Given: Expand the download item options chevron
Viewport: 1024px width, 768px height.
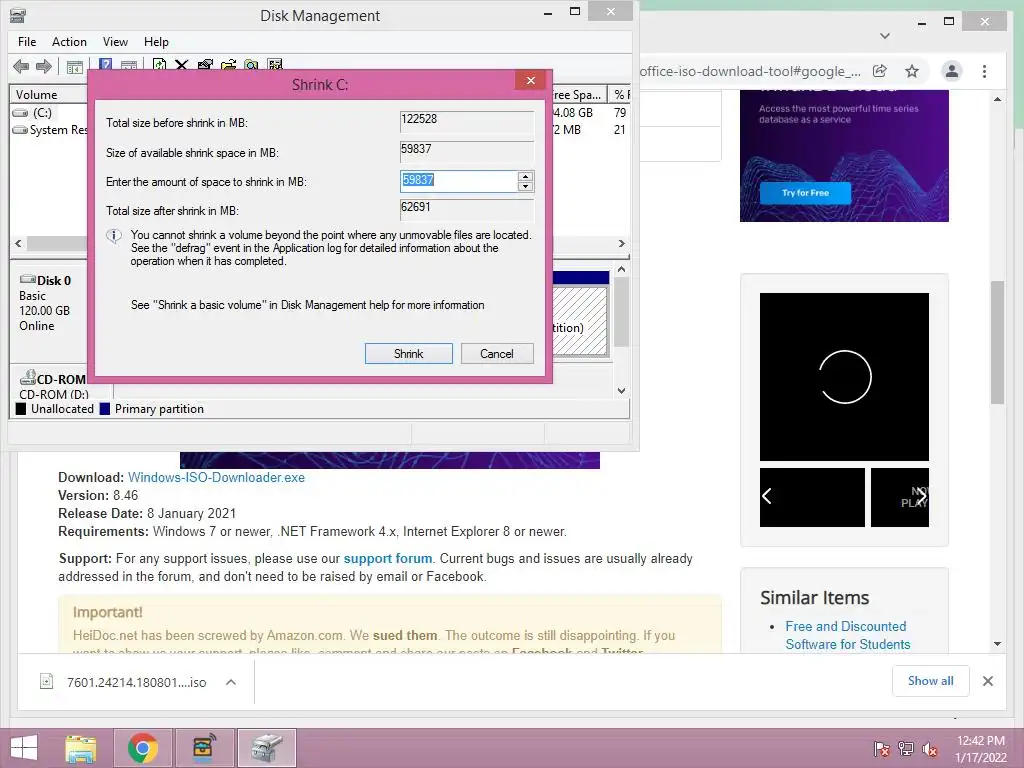Looking at the screenshot, I should (231, 682).
